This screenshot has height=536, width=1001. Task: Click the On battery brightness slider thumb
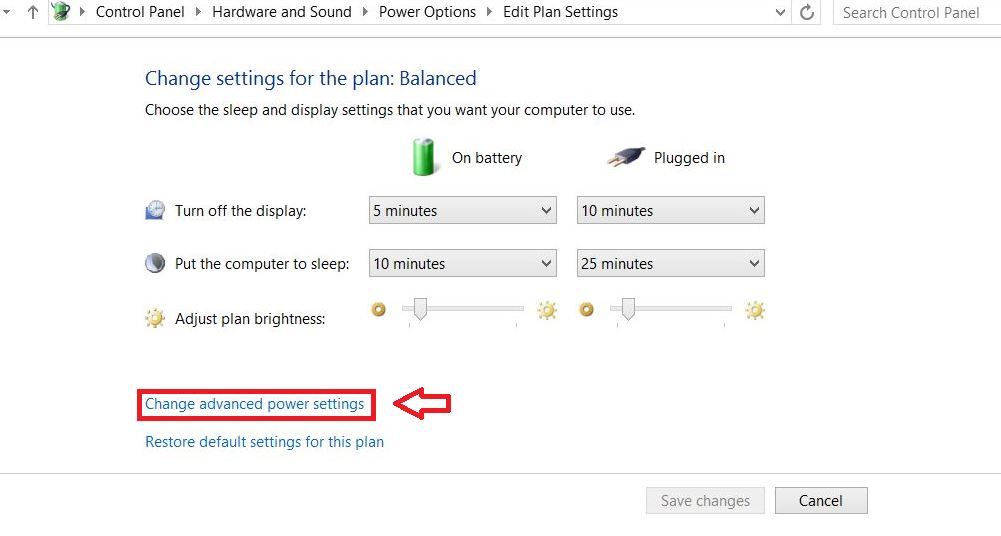421,310
